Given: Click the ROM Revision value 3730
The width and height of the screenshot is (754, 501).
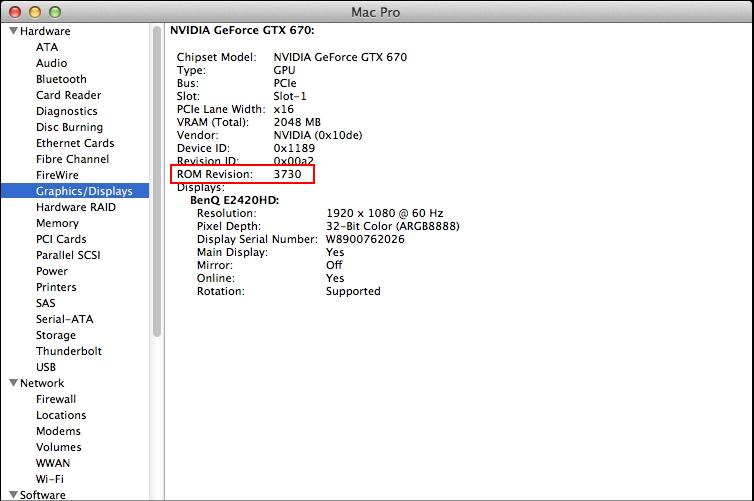Looking at the screenshot, I should click(288, 174).
